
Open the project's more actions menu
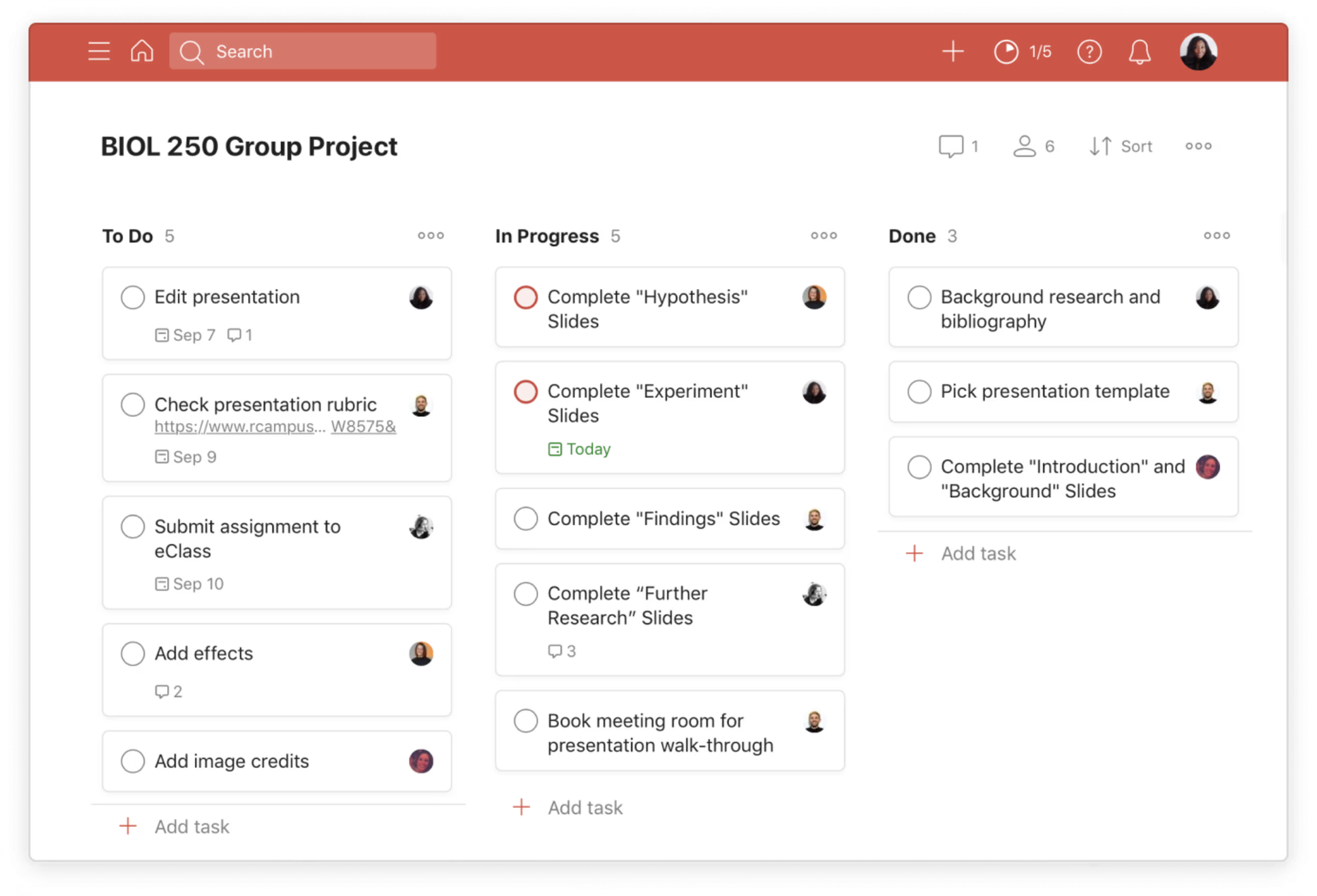[x=1198, y=146]
